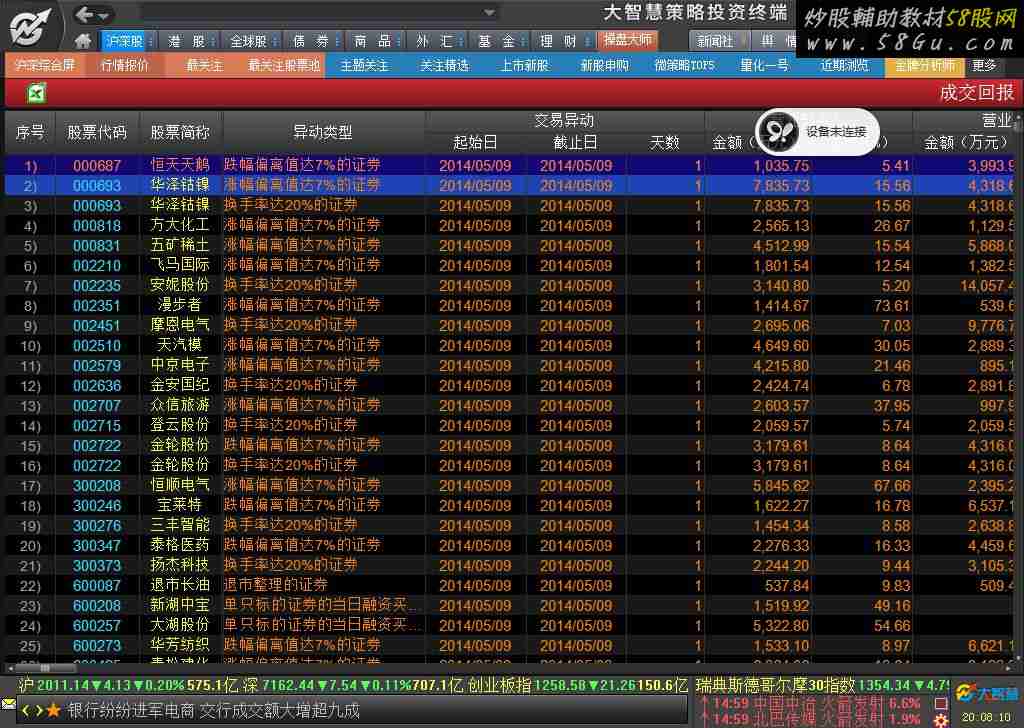Viewport: 1024px width, 728px height.
Task: Switch to the 金牌分析师 tab
Action: (925, 66)
